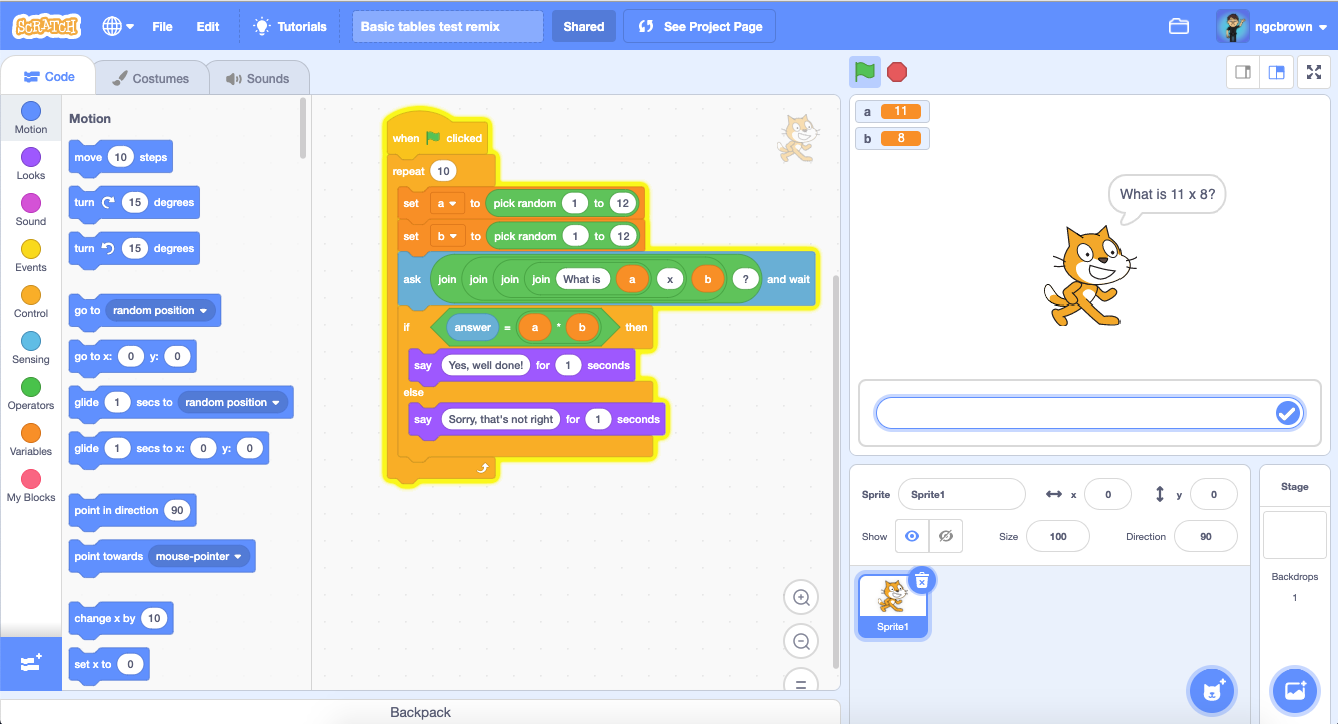The width and height of the screenshot is (1338, 724).
Task: Switch to large stage layout
Action: pos(1276,72)
